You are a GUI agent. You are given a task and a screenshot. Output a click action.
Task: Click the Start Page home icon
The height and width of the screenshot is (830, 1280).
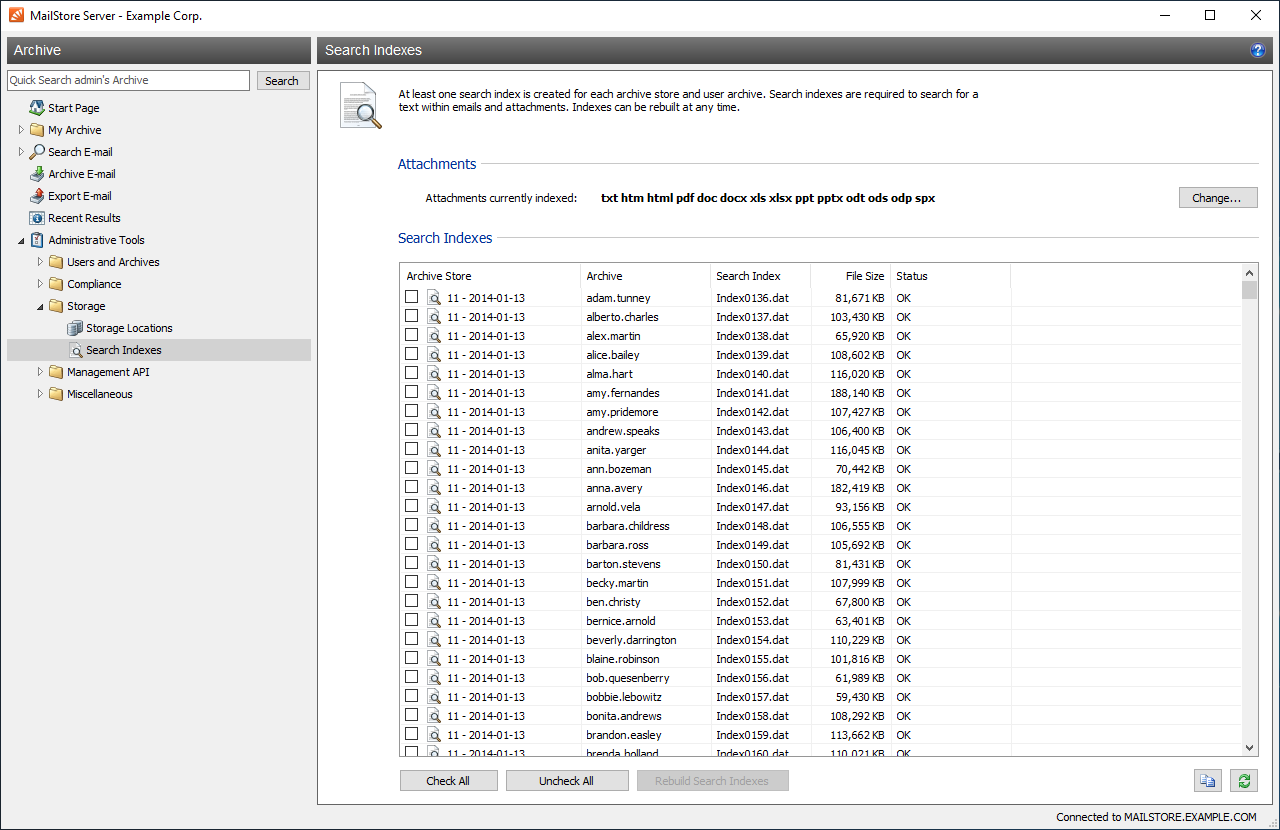point(37,108)
